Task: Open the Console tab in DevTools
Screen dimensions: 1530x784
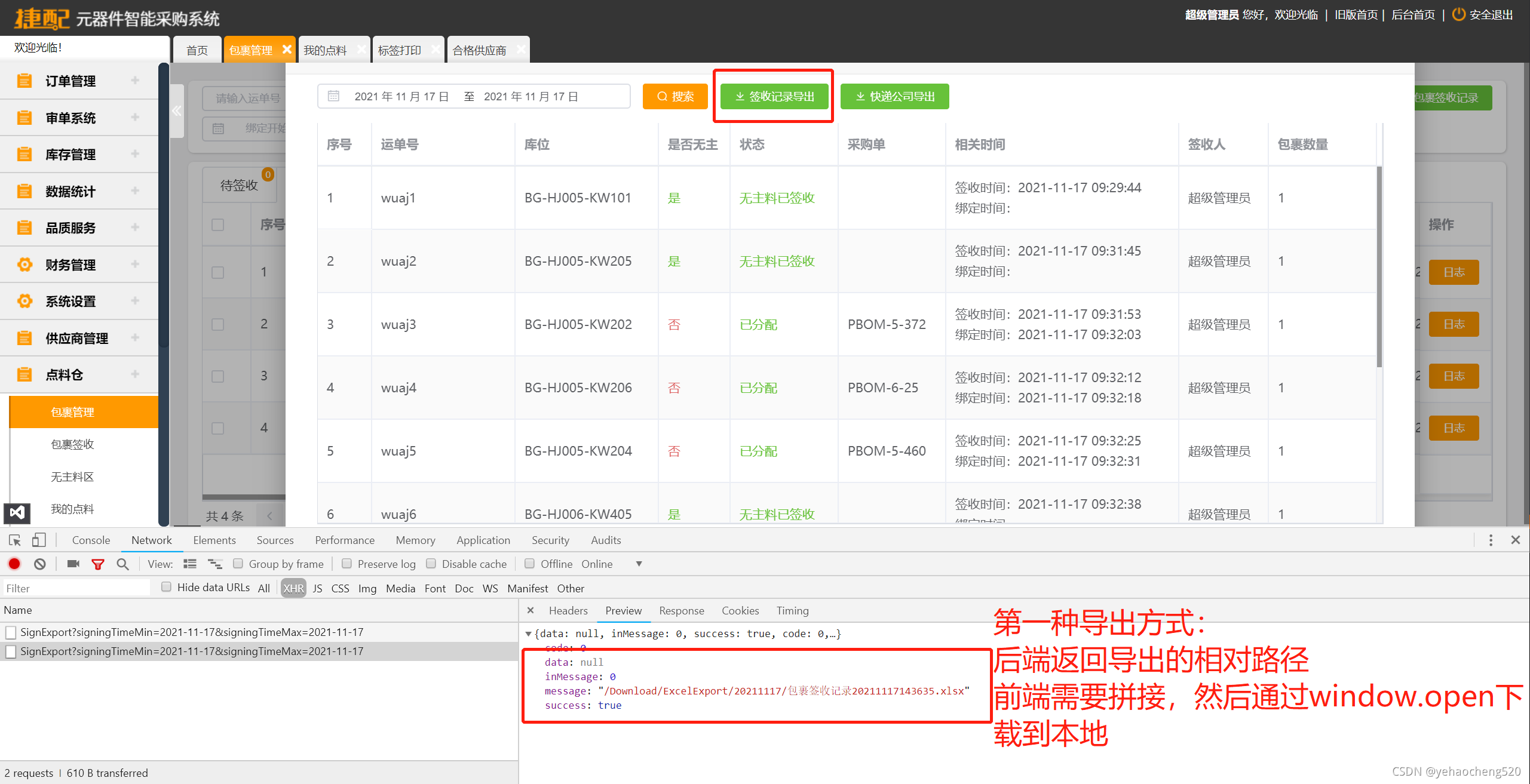Action: (91, 540)
